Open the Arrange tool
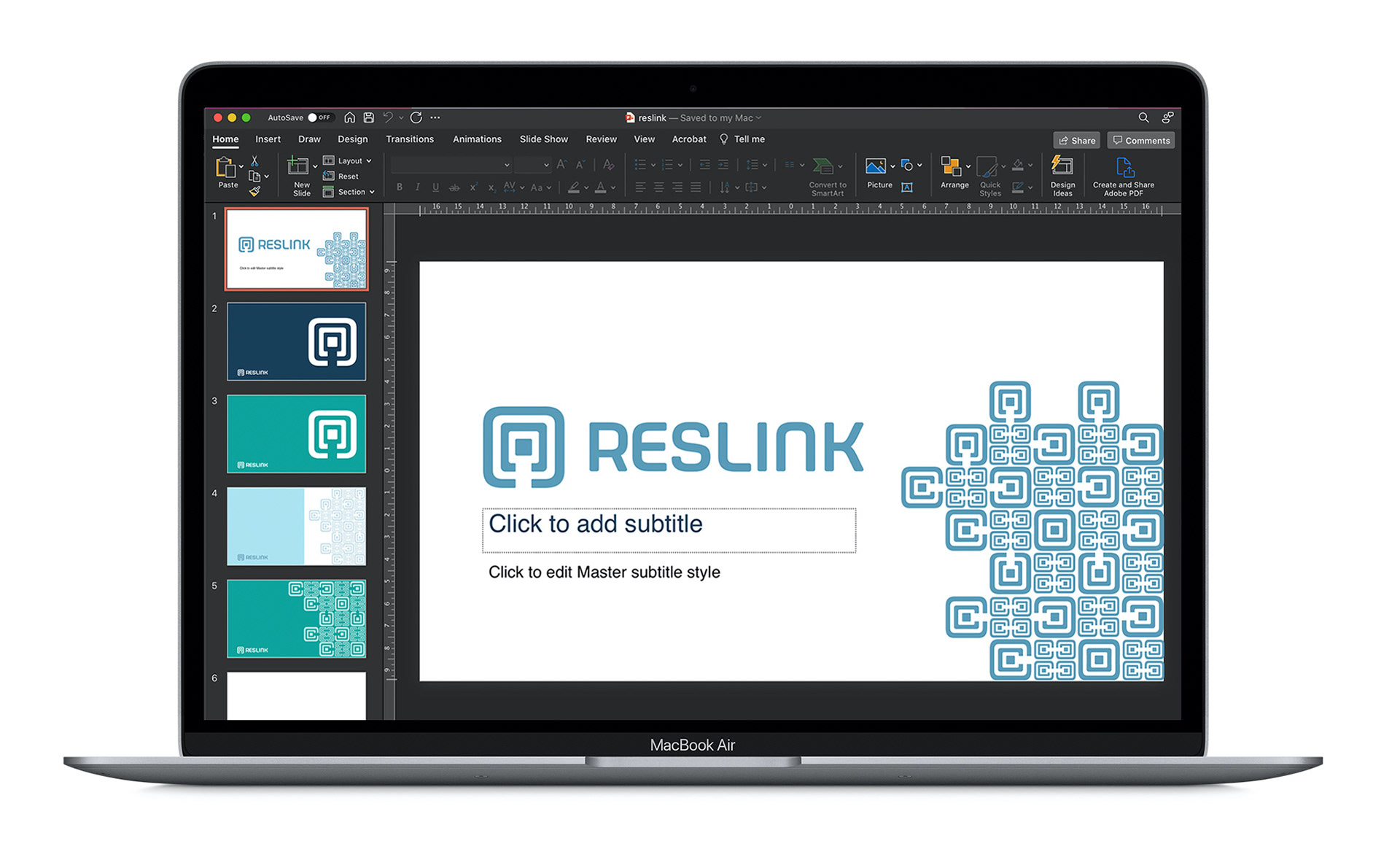 954,173
